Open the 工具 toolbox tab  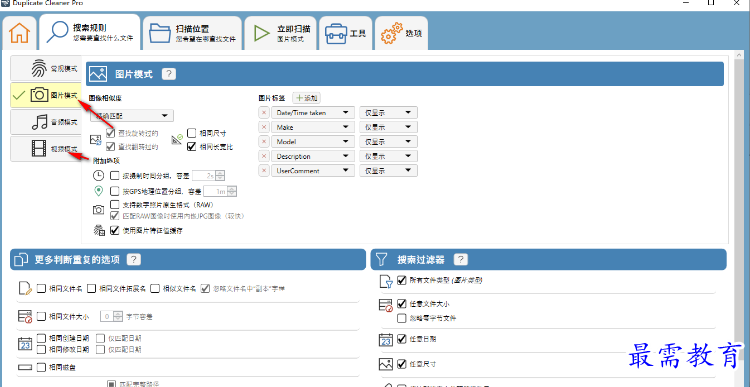pyautogui.click(x=345, y=33)
